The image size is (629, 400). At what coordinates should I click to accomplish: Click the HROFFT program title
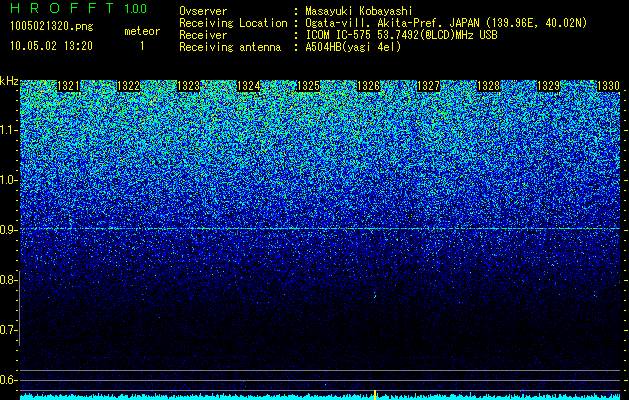(x=62, y=8)
